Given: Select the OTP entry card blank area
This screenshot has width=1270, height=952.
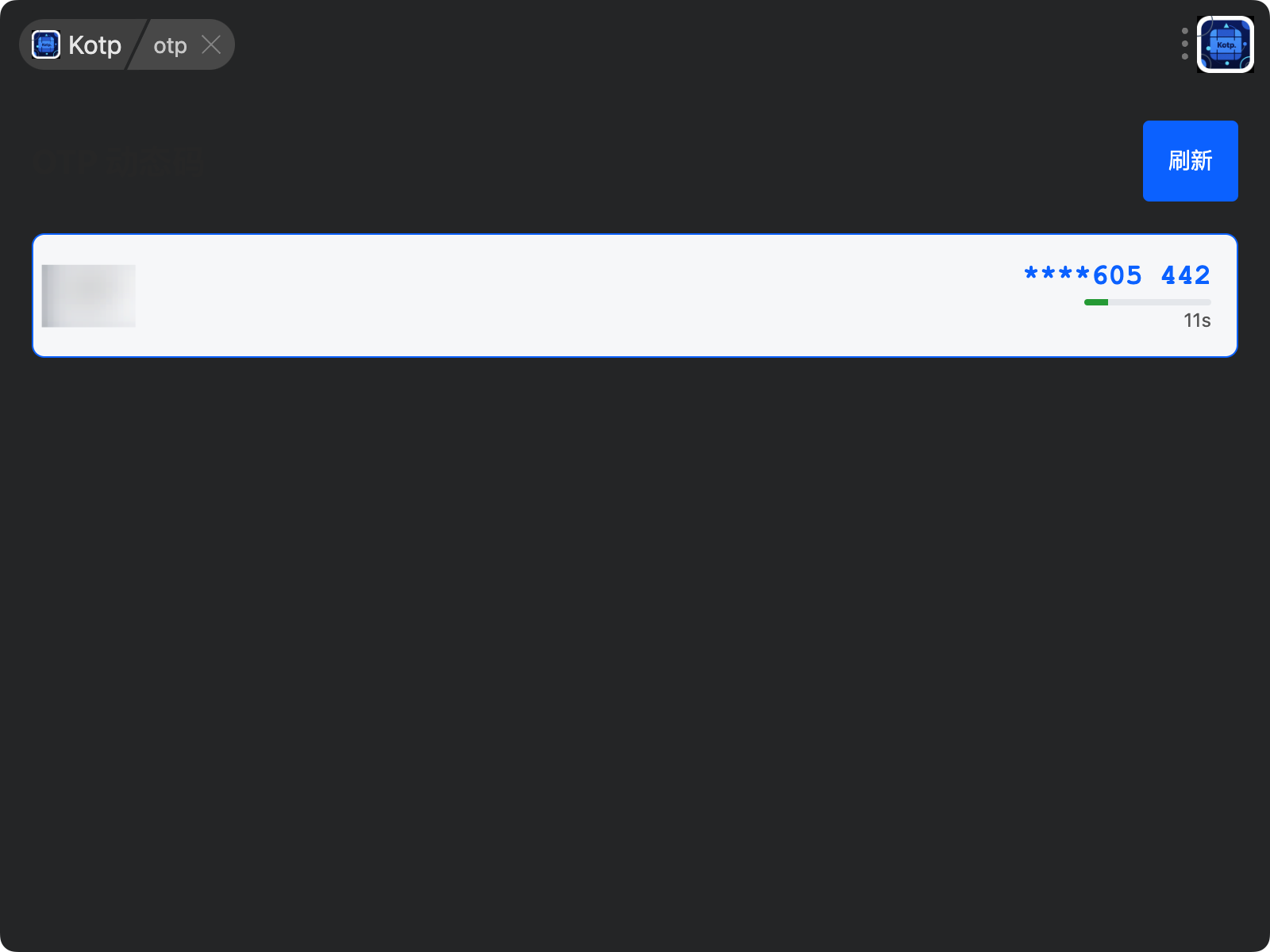Looking at the screenshot, I should coord(556,296).
